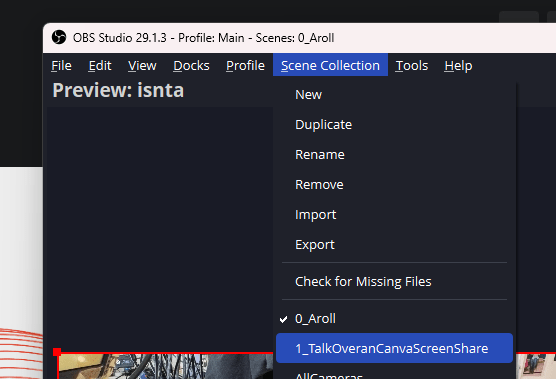Open the Edit menu
The height and width of the screenshot is (379, 556).
(x=100, y=66)
